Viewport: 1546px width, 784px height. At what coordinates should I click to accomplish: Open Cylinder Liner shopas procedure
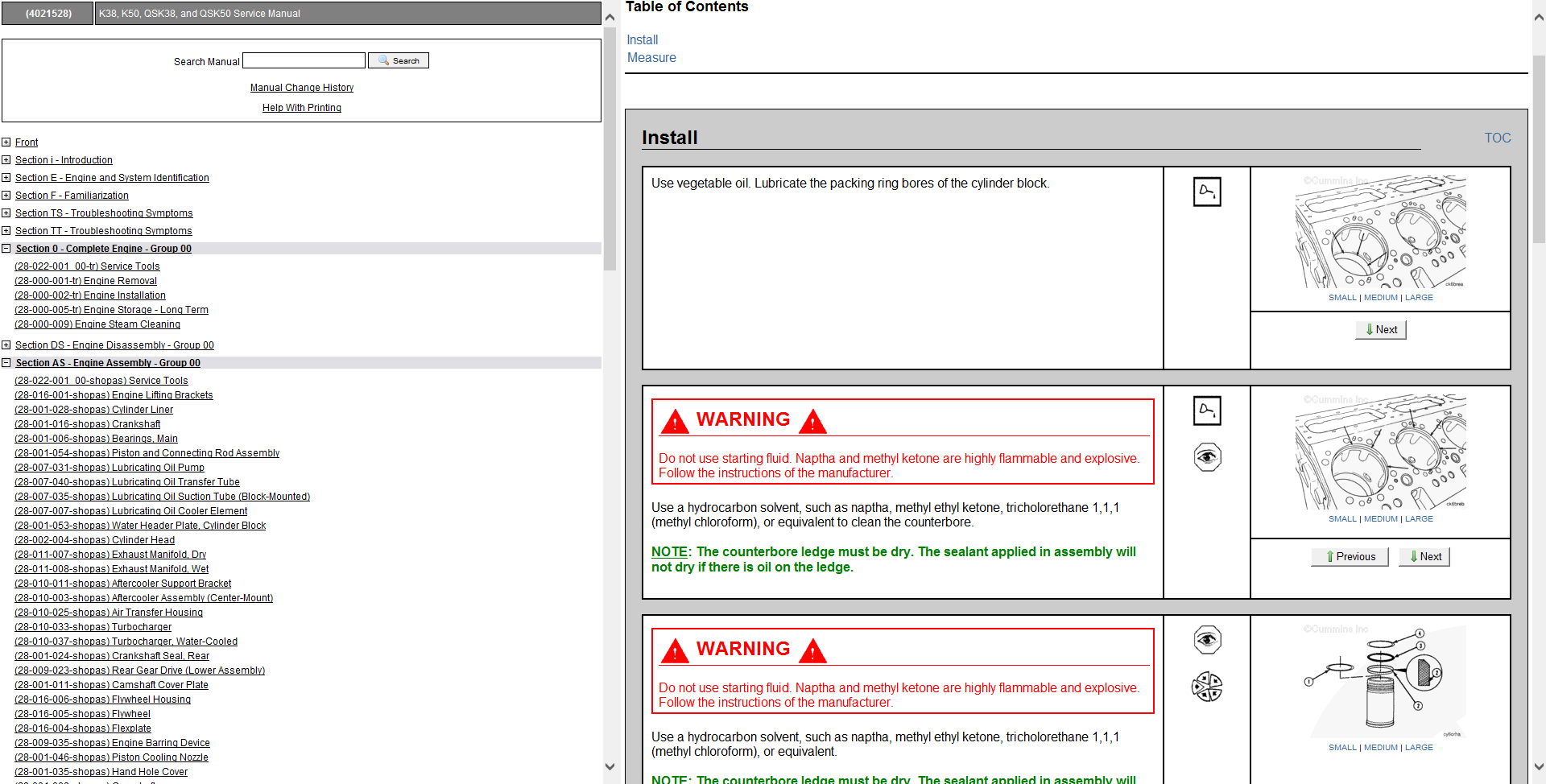click(x=93, y=410)
